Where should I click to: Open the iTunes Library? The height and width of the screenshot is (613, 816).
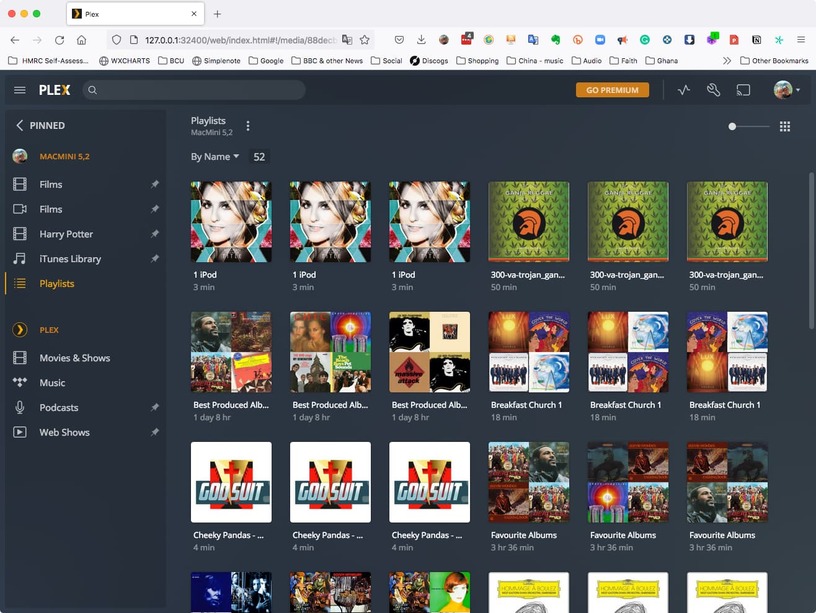(70, 259)
